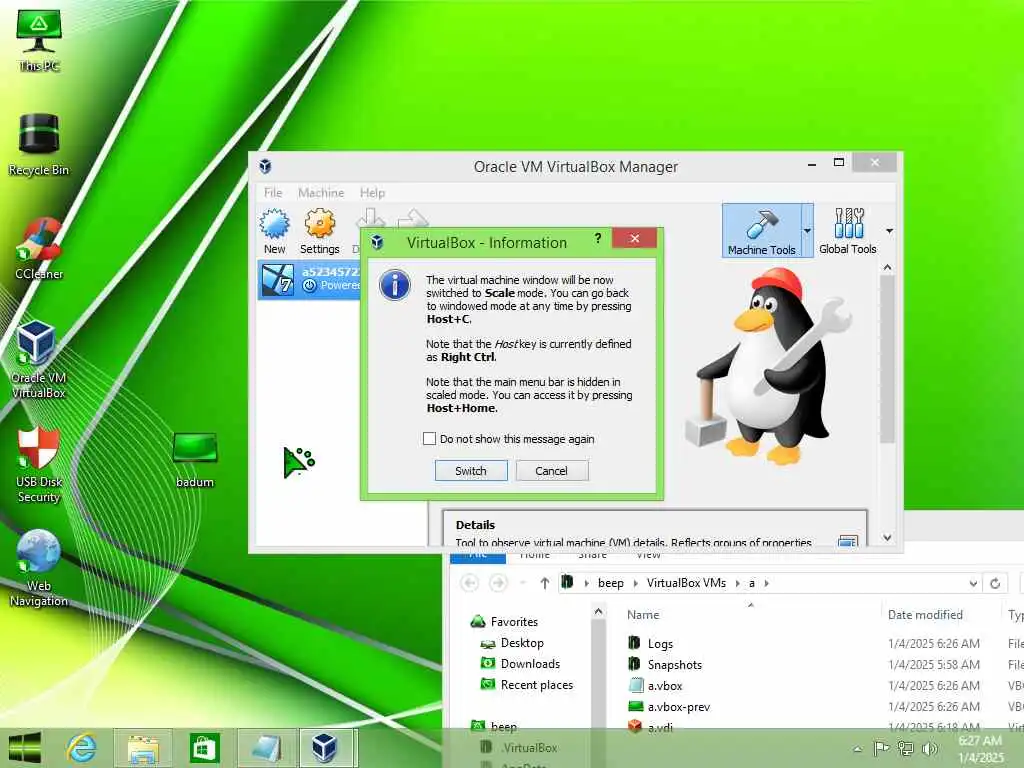Viewport: 1024px width, 768px height.
Task: Open Global Tools icon
Action: 848,231
